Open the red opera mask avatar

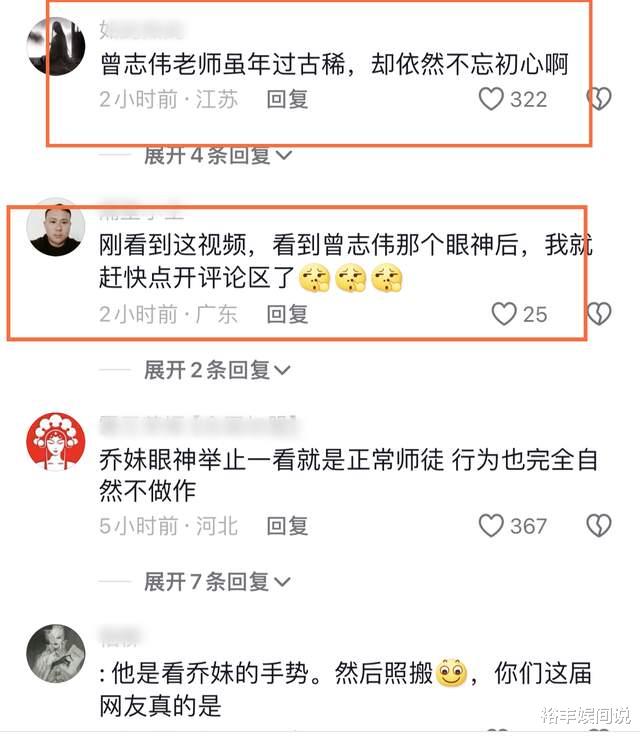pyautogui.click(x=56, y=442)
